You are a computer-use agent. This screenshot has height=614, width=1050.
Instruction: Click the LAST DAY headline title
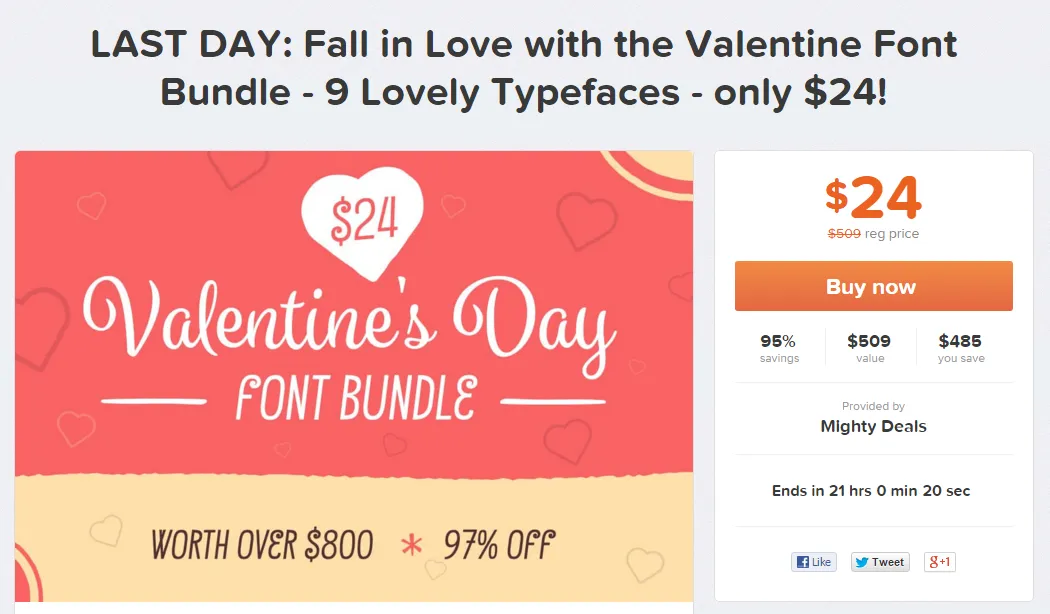524,68
